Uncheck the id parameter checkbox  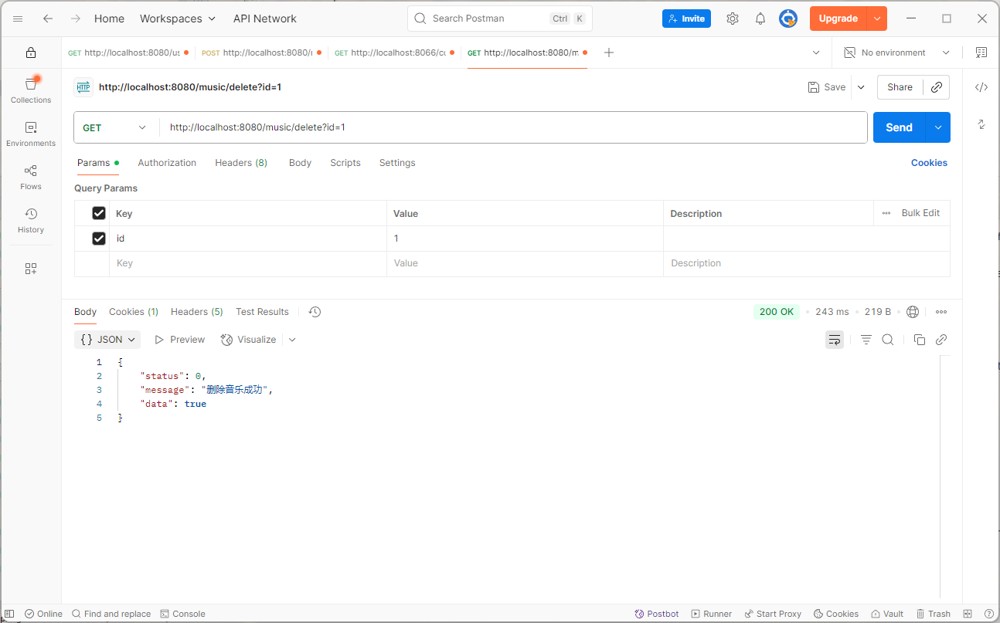coord(99,238)
